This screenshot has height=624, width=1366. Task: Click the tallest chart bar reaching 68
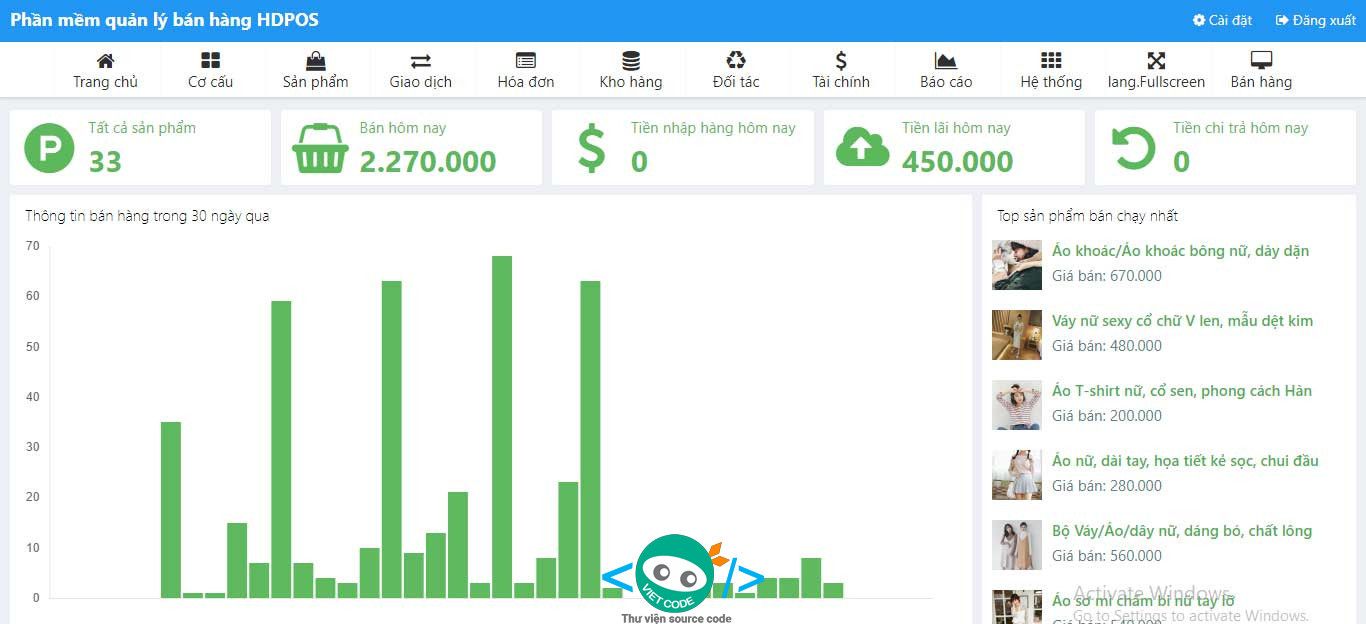502,427
